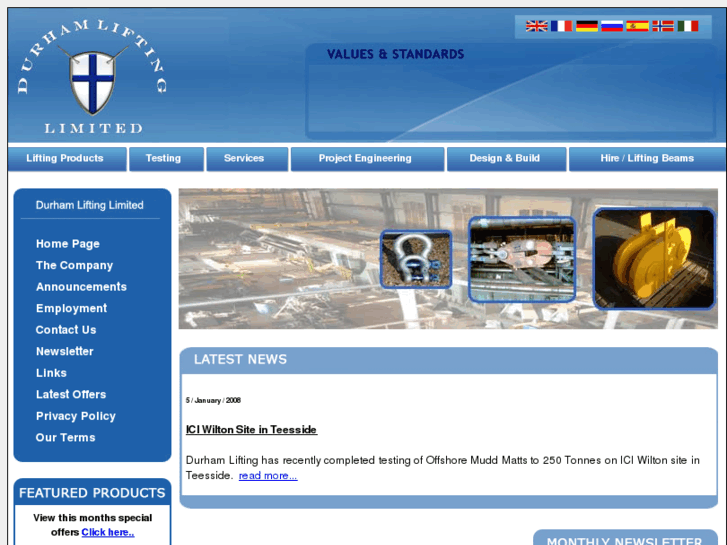
Task: Go to Home Page in sidebar
Action: [68, 244]
